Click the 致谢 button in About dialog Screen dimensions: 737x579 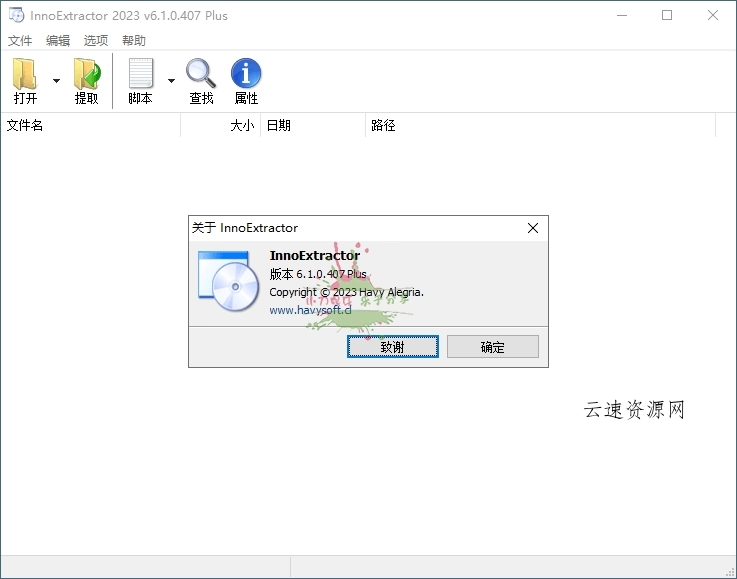click(x=393, y=347)
